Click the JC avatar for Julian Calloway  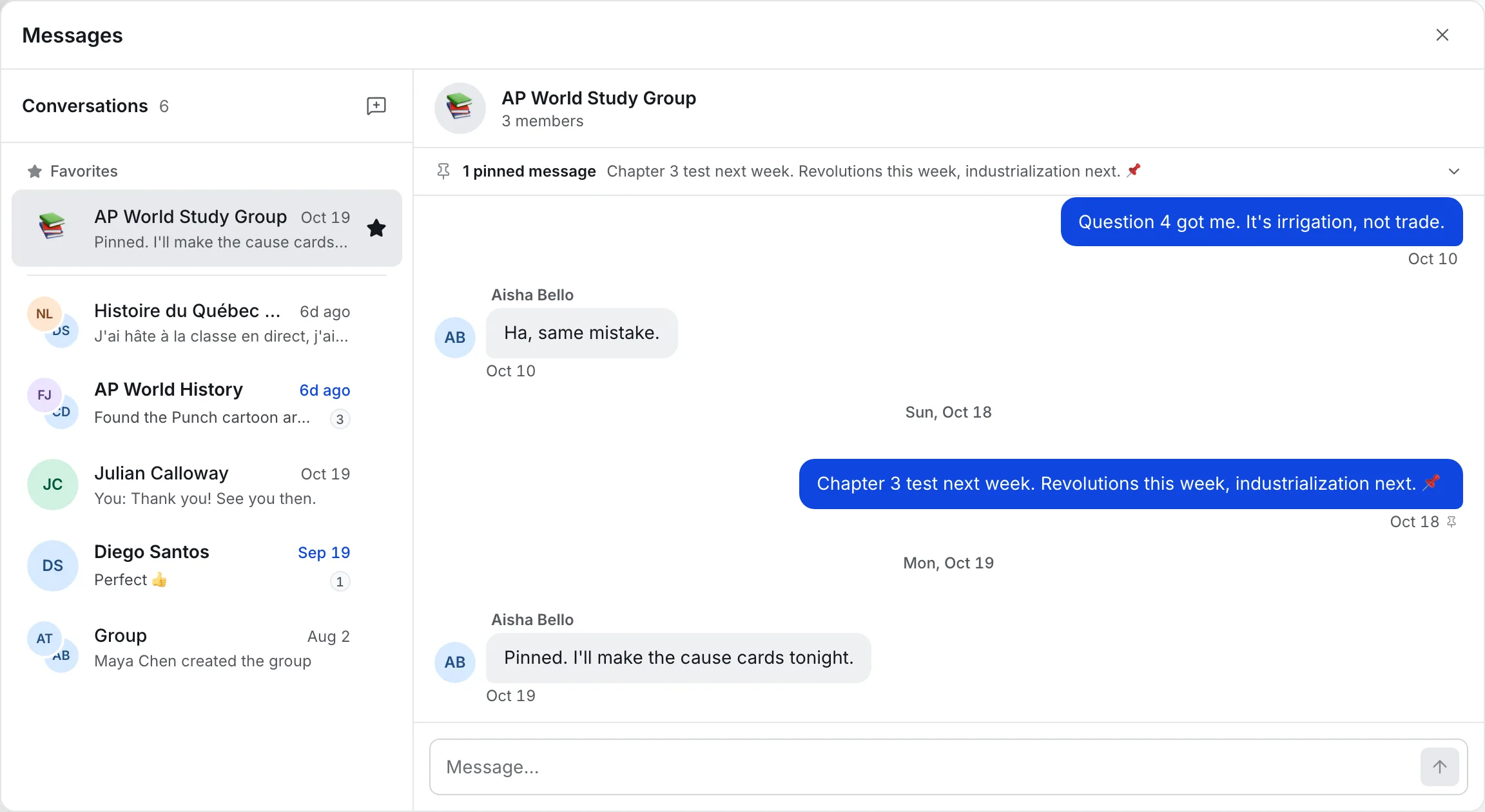coord(53,485)
